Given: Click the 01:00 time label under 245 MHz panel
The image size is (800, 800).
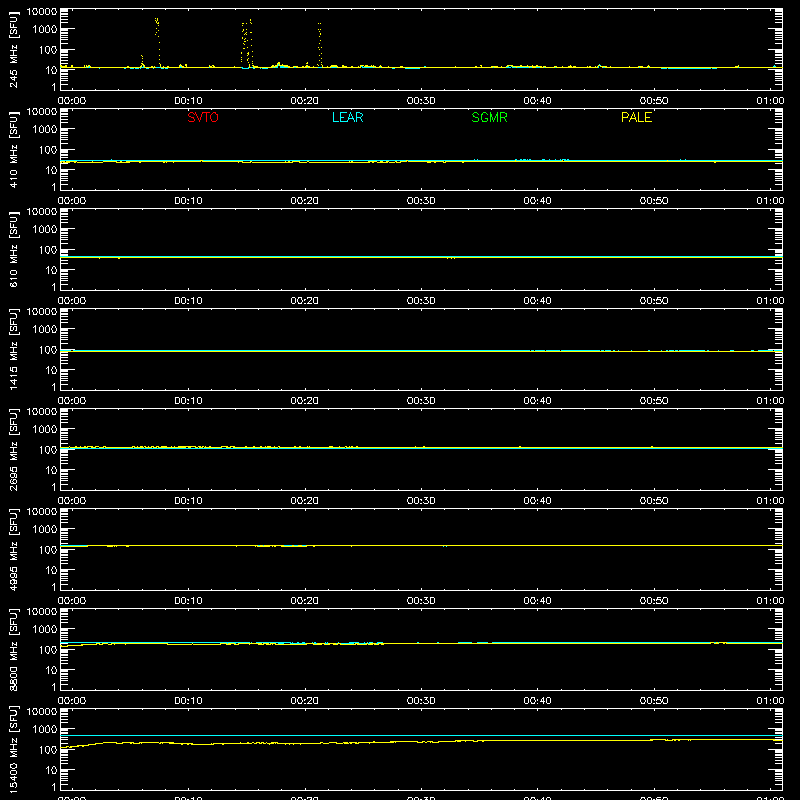Looking at the screenshot, I should click(770, 101).
